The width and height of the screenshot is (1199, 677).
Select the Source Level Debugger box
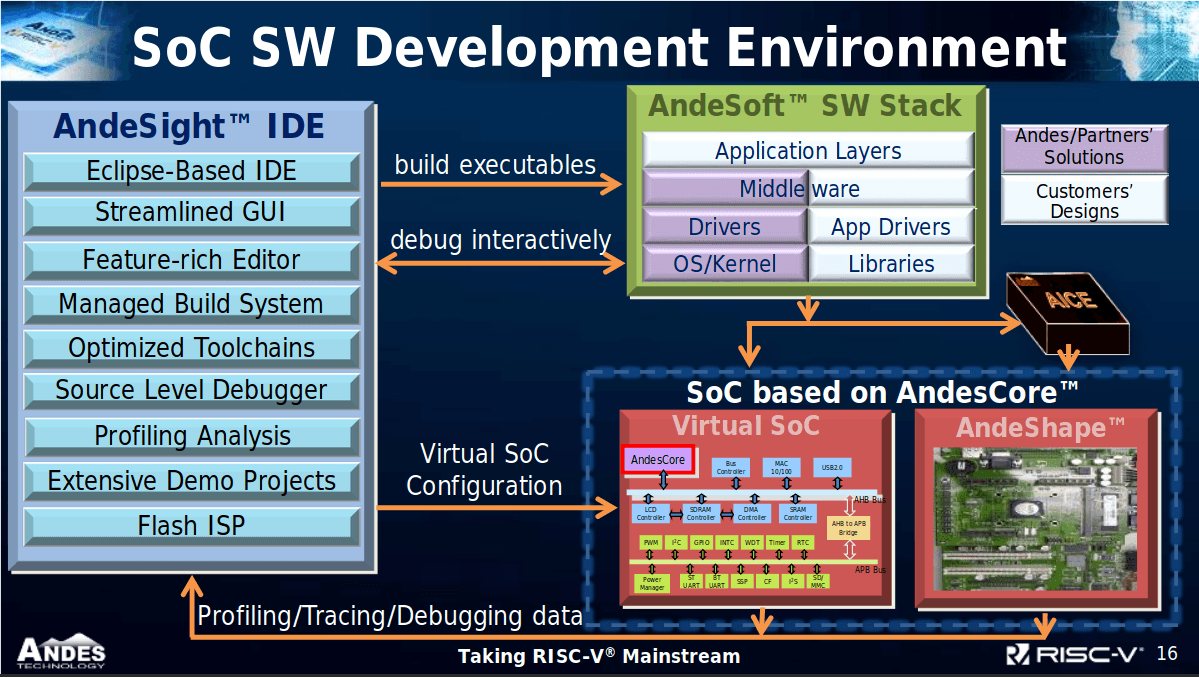[x=191, y=390]
